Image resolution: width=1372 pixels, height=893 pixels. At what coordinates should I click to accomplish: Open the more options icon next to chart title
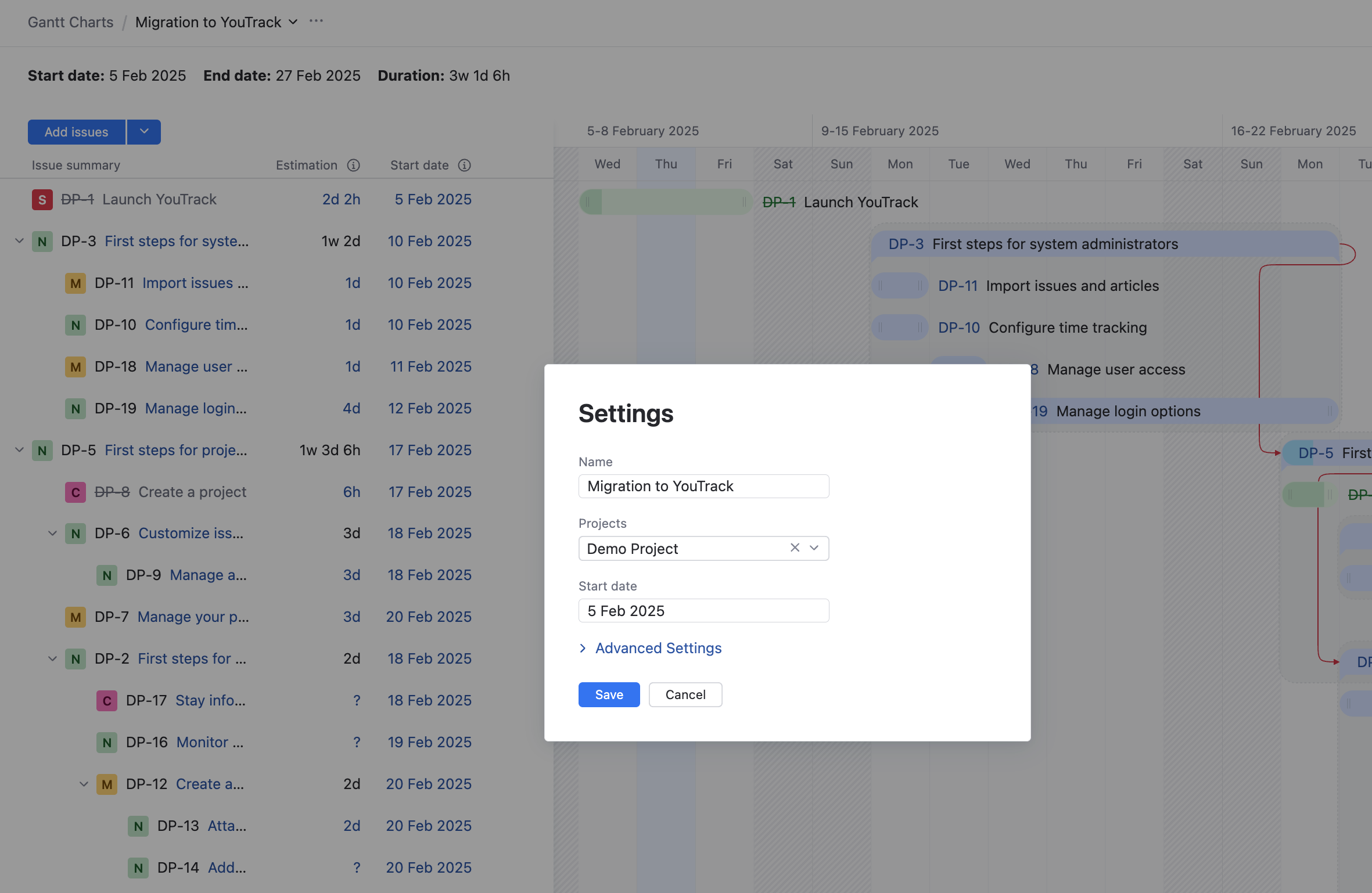(x=316, y=21)
